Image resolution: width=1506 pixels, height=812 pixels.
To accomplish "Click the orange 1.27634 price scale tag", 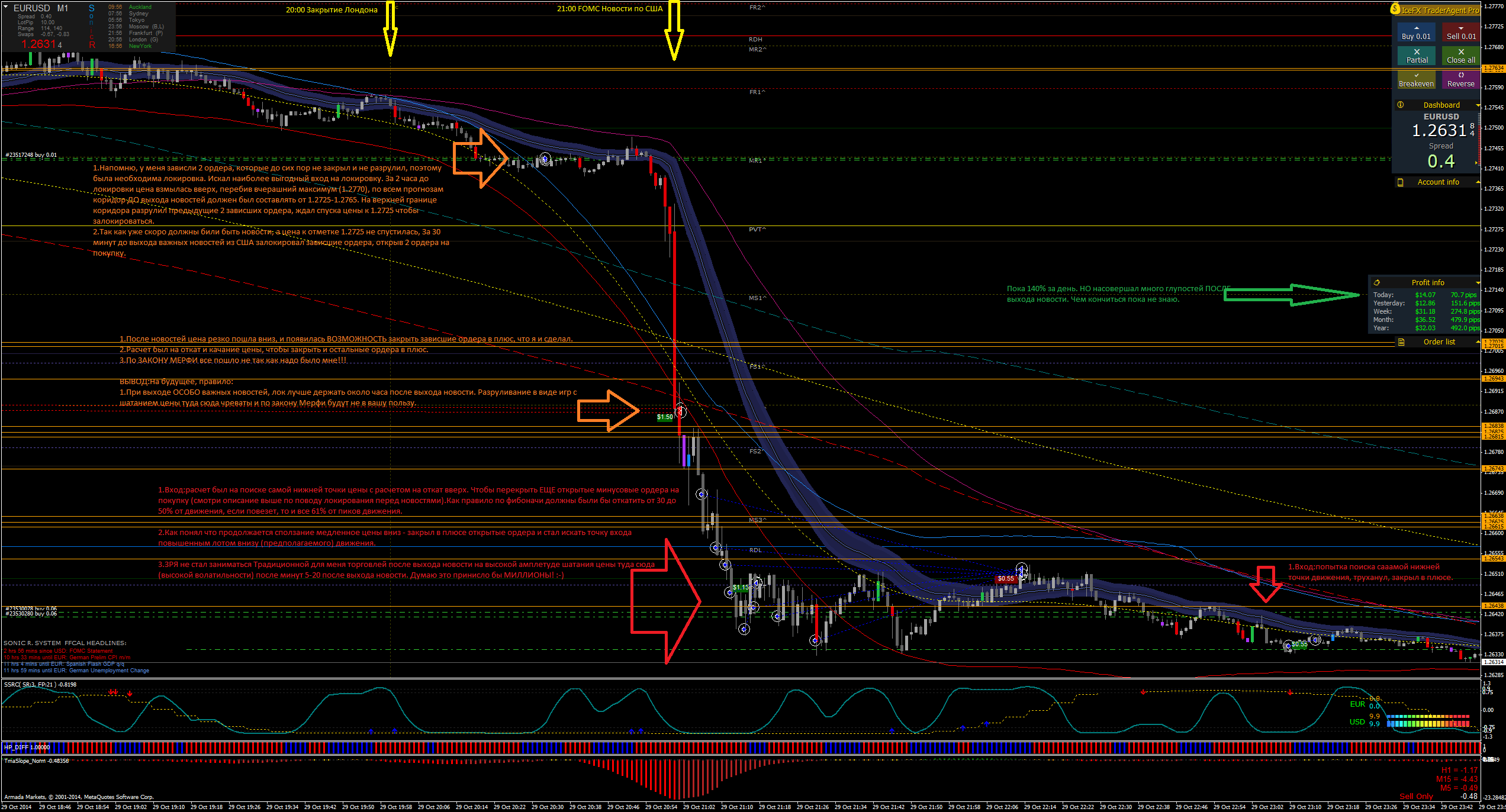I will click(x=1494, y=69).
